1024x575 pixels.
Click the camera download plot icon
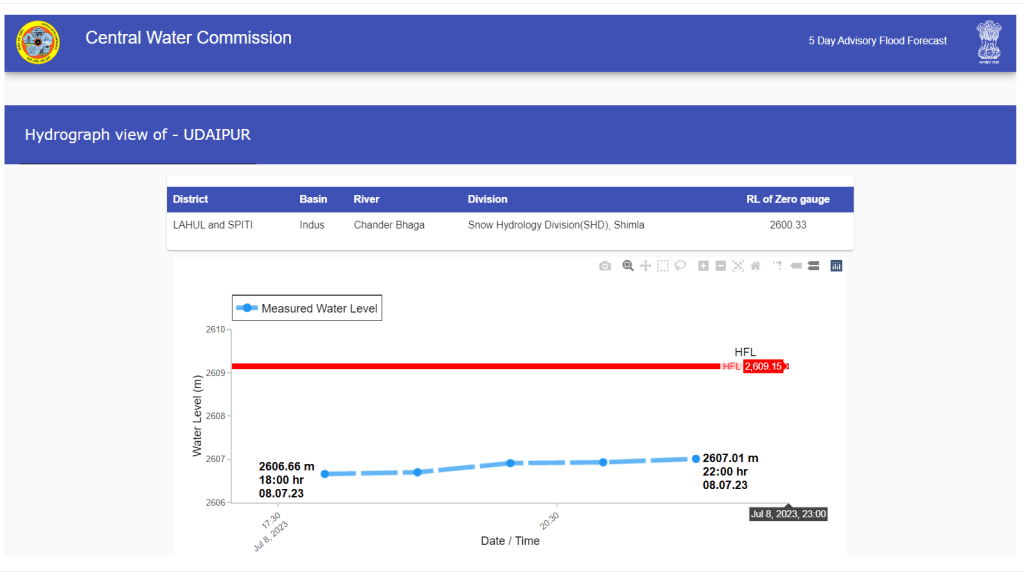(605, 266)
